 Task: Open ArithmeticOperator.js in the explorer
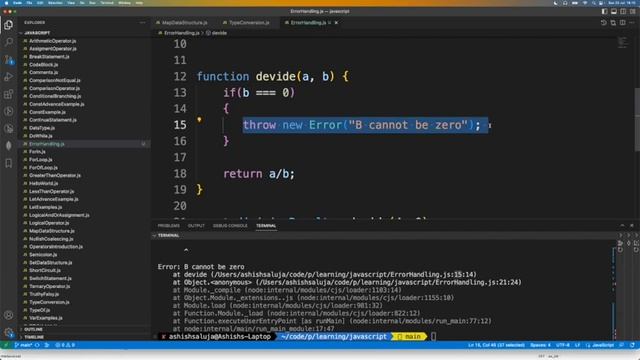point(52,41)
